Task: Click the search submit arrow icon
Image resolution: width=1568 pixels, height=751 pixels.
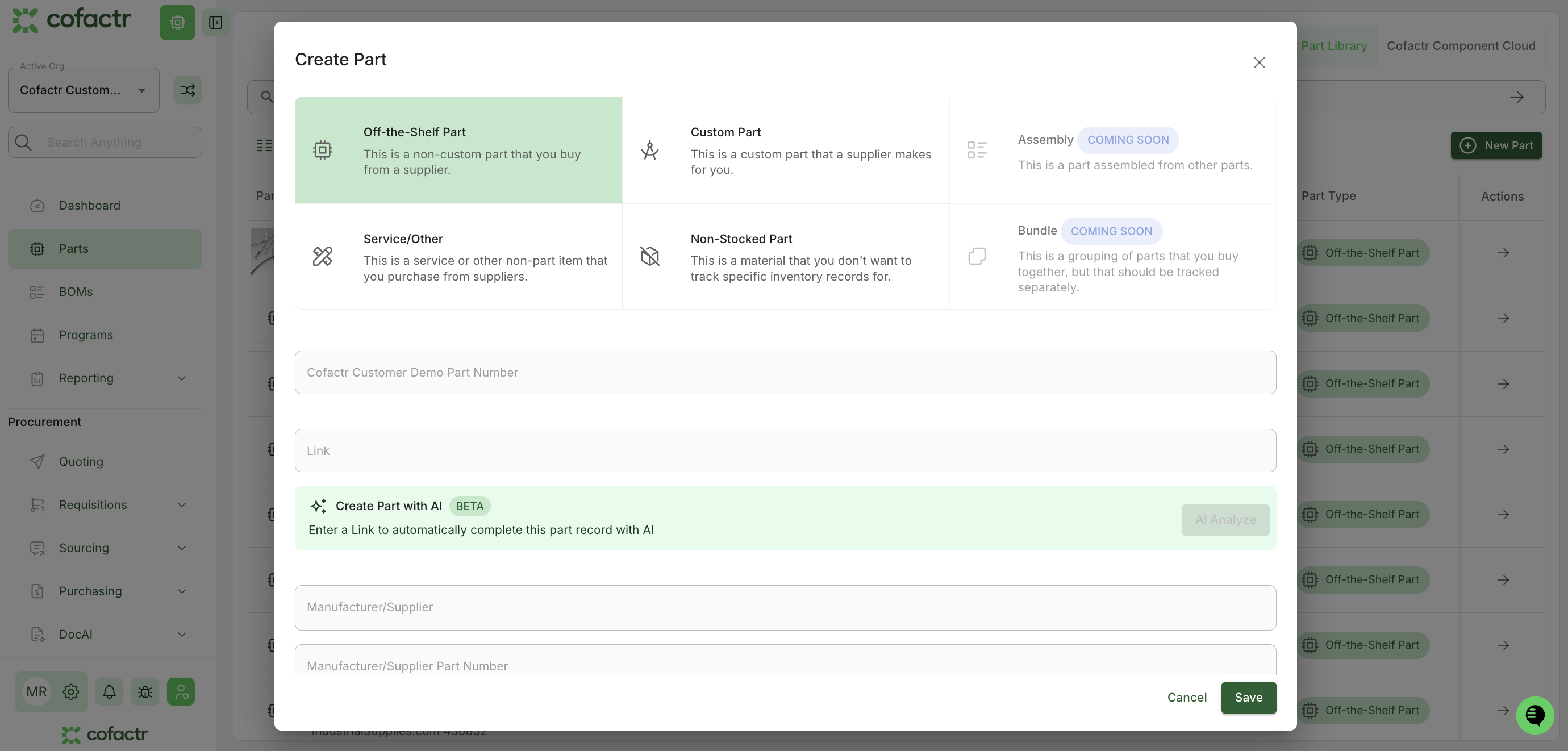Action: [x=1517, y=97]
